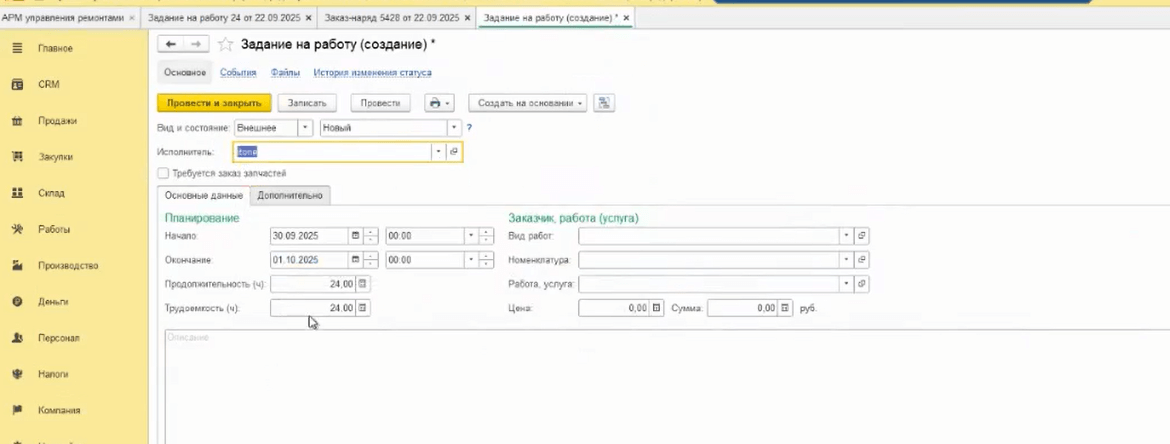Click the Начало time spinner control
The width and height of the screenshot is (1170, 444).
486,236
